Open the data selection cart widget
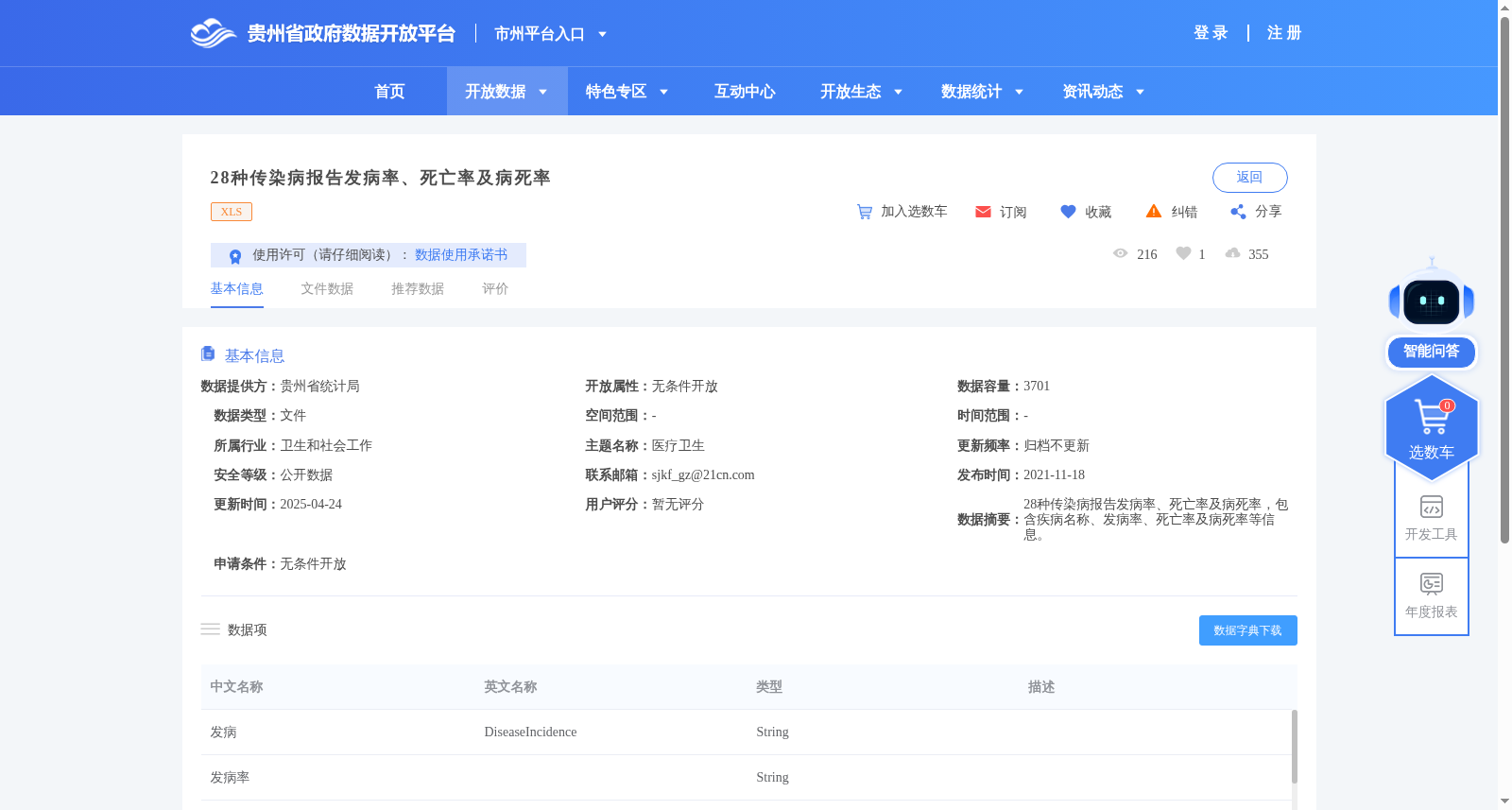The height and width of the screenshot is (810, 1512). click(1432, 428)
